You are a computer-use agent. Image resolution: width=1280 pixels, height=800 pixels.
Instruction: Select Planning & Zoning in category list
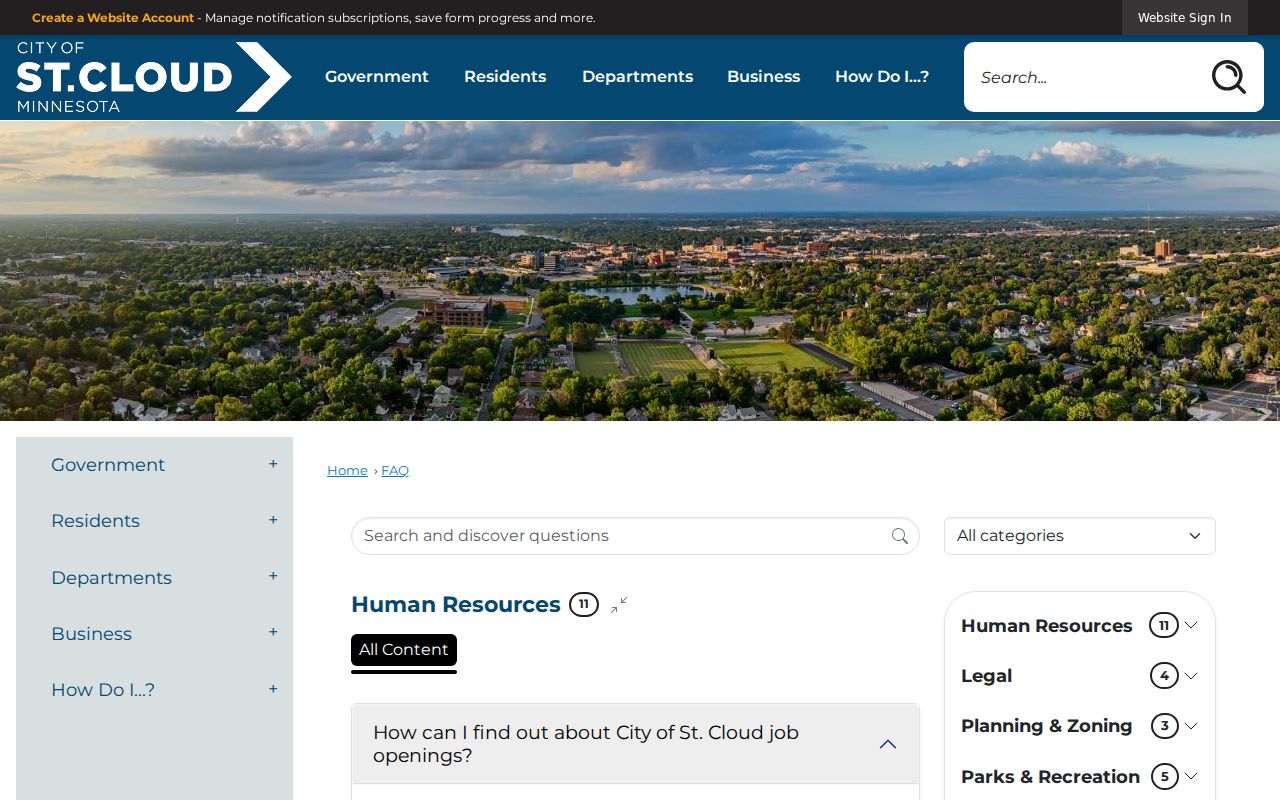1046,726
